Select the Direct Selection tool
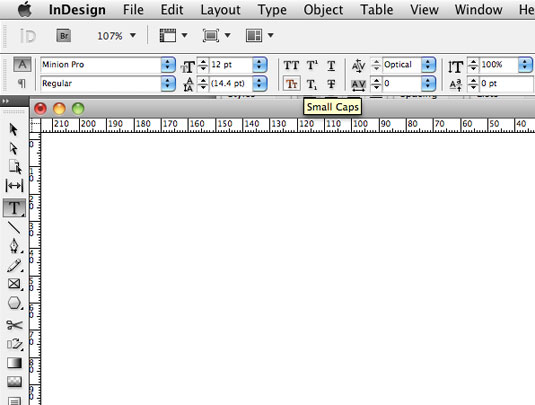 tap(14, 148)
